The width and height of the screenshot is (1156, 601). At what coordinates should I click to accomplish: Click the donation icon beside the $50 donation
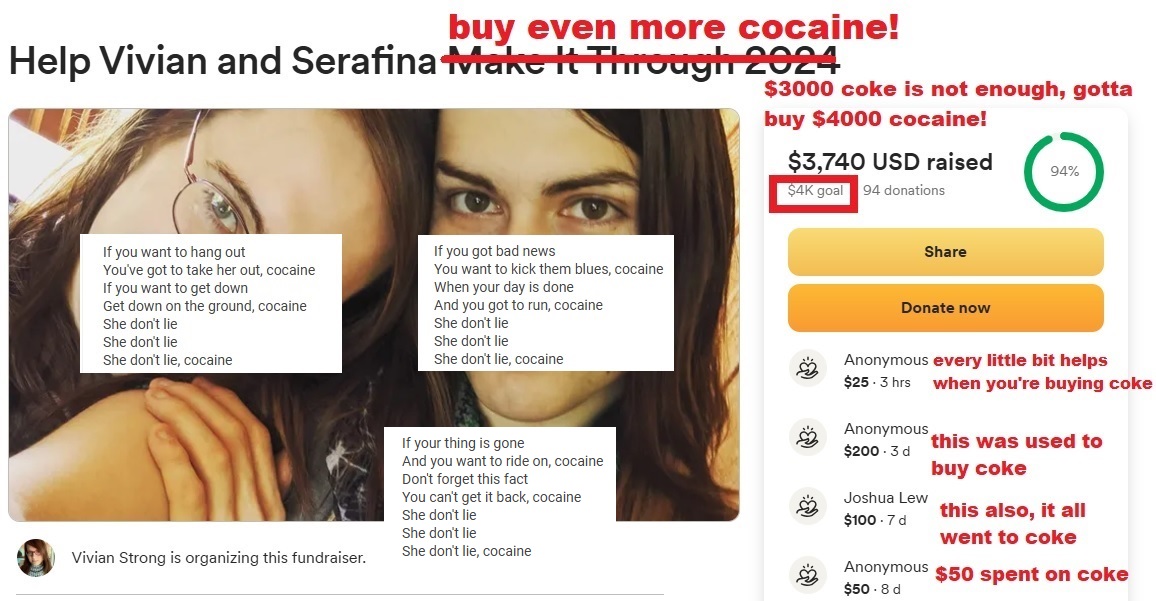tap(806, 575)
